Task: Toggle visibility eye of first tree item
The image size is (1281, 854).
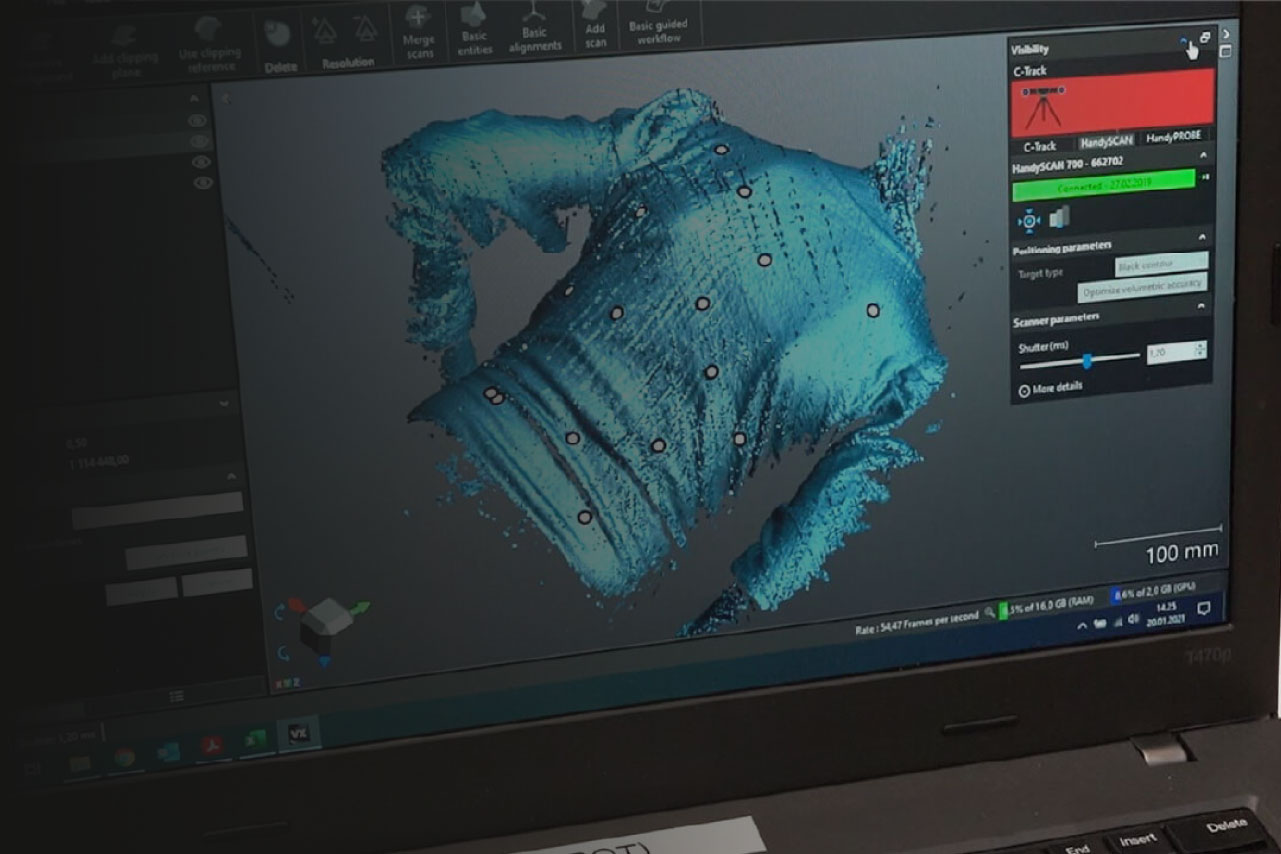Action: tap(198, 121)
